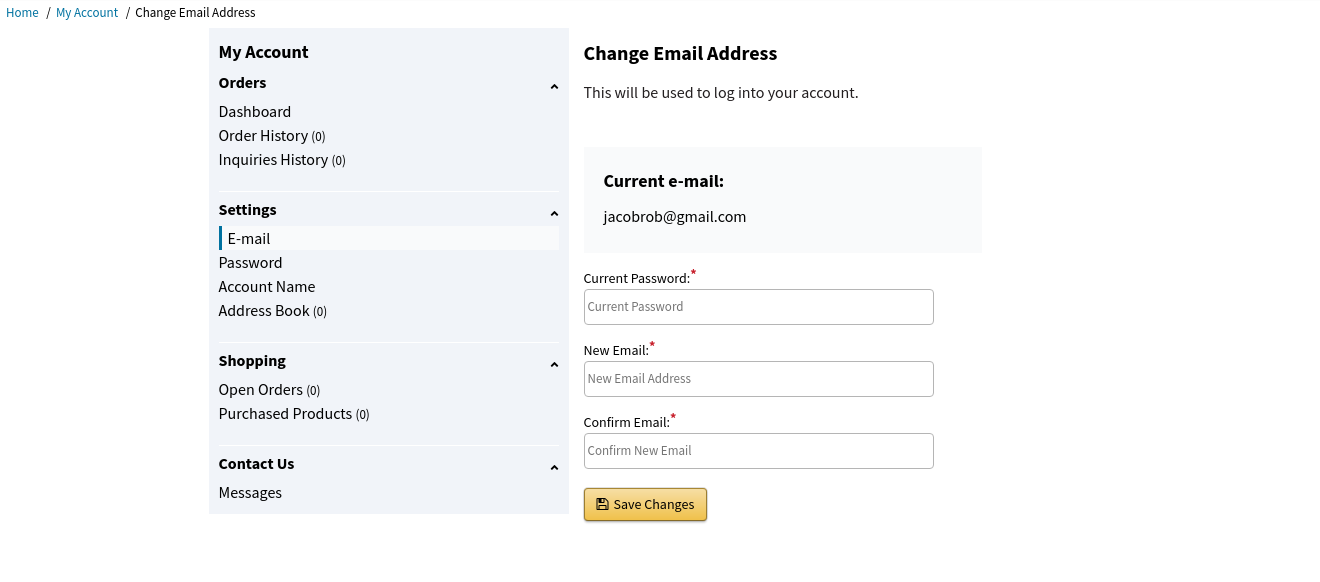Open the Address Book
Screen dimensions: 1320x582
click(x=264, y=311)
